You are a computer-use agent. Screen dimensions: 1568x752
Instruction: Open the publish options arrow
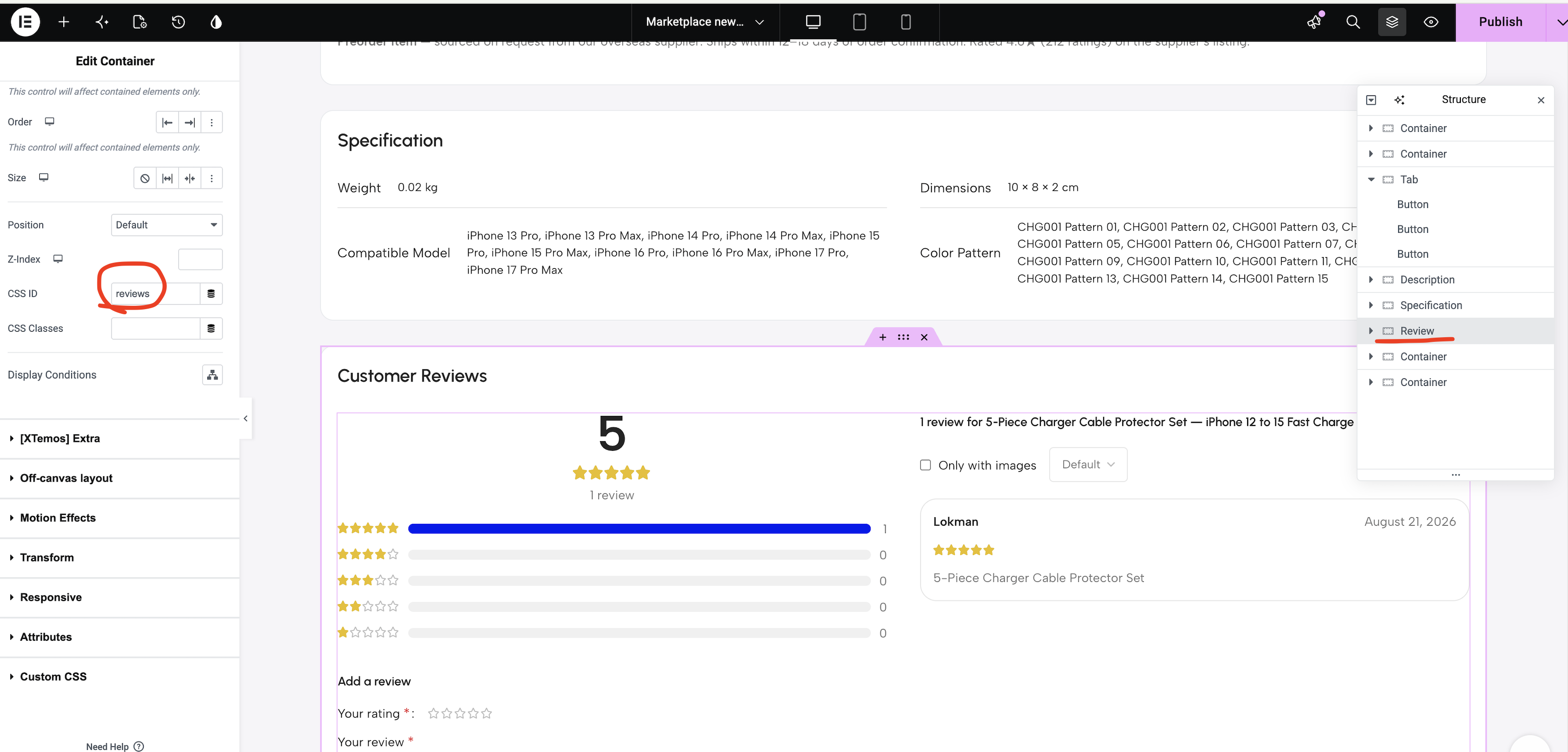(1558, 22)
